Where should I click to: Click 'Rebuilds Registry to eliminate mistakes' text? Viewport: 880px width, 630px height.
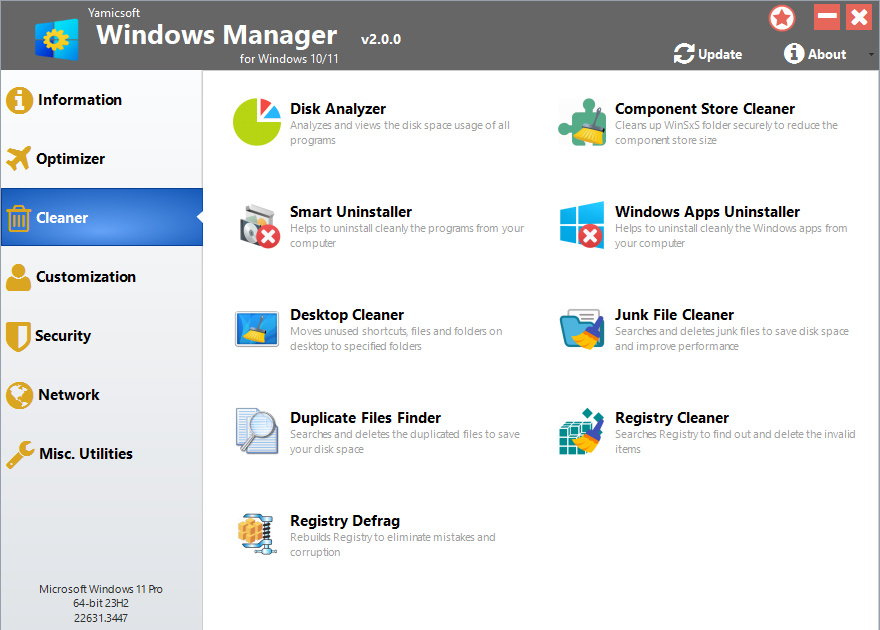(392, 545)
